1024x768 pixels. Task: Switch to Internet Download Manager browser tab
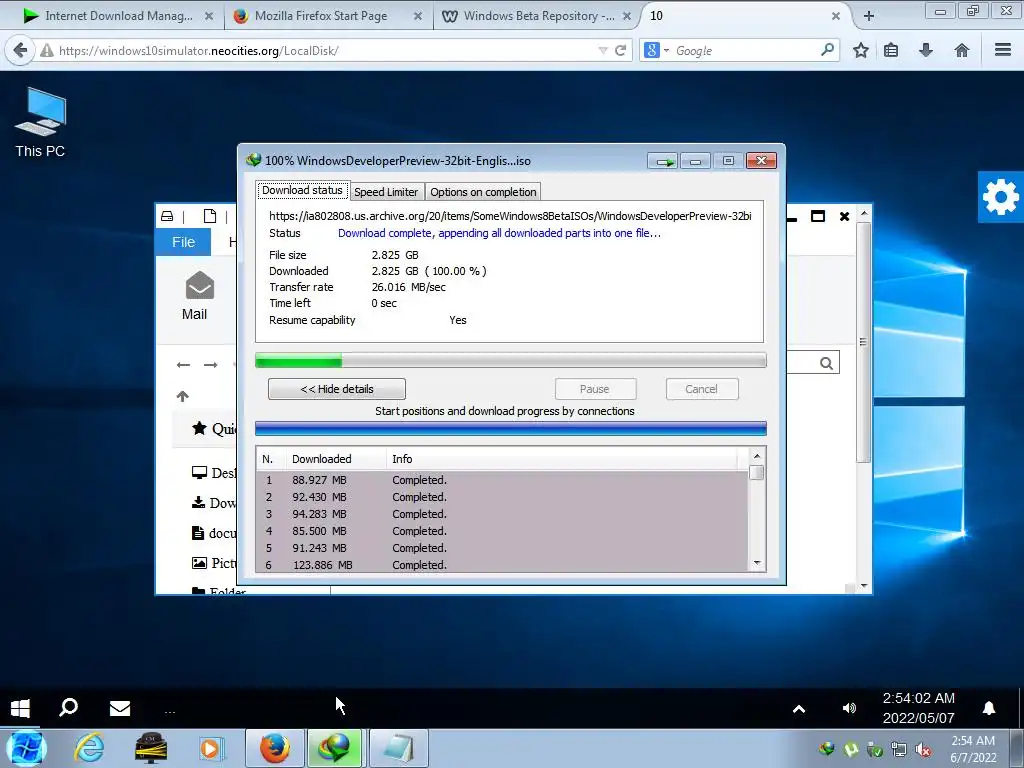[x=118, y=16]
